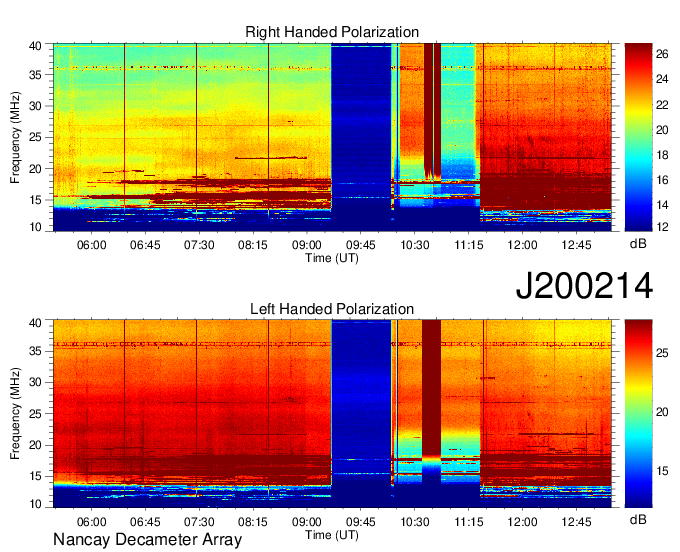
Task: Click 09:45 tick on Left Handed time axis
Action: point(361,522)
